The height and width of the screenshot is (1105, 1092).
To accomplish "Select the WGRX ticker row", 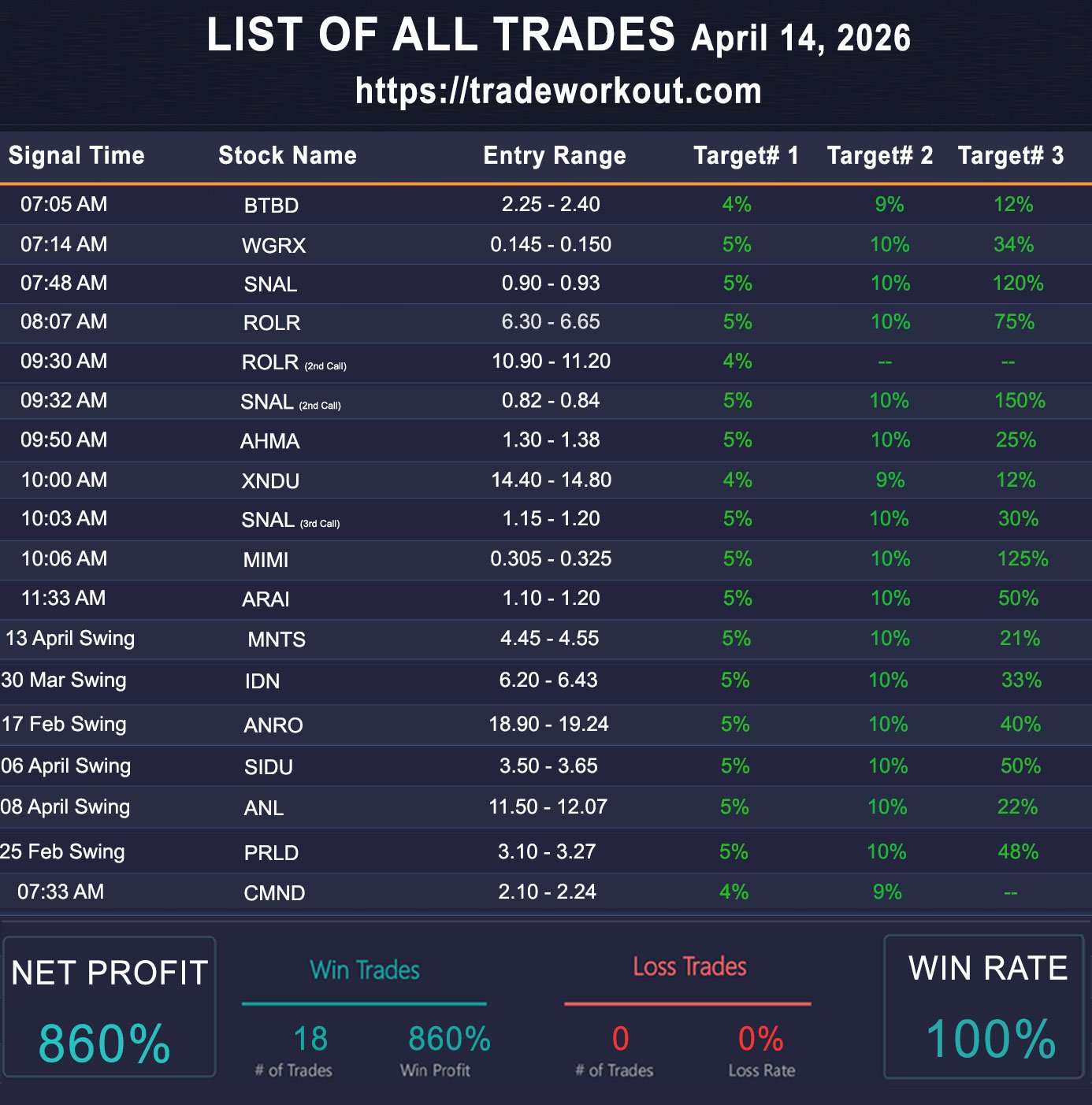I will tap(273, 245).
